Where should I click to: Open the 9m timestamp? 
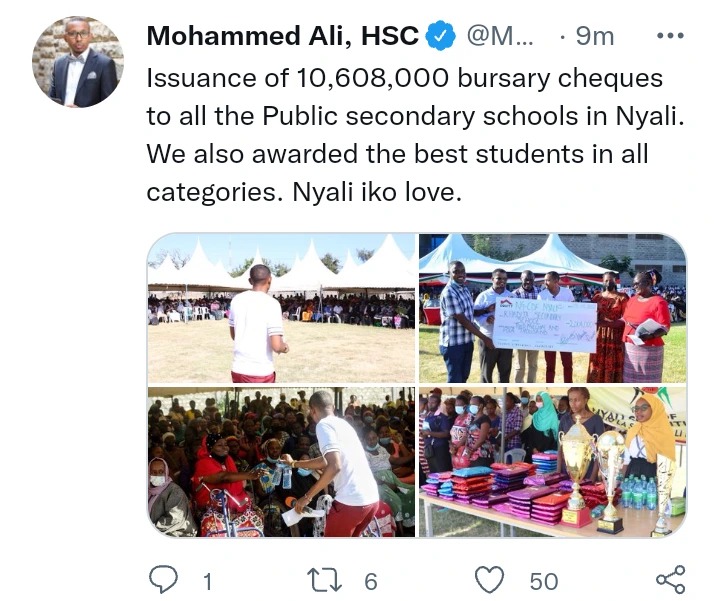click(595, 36)
